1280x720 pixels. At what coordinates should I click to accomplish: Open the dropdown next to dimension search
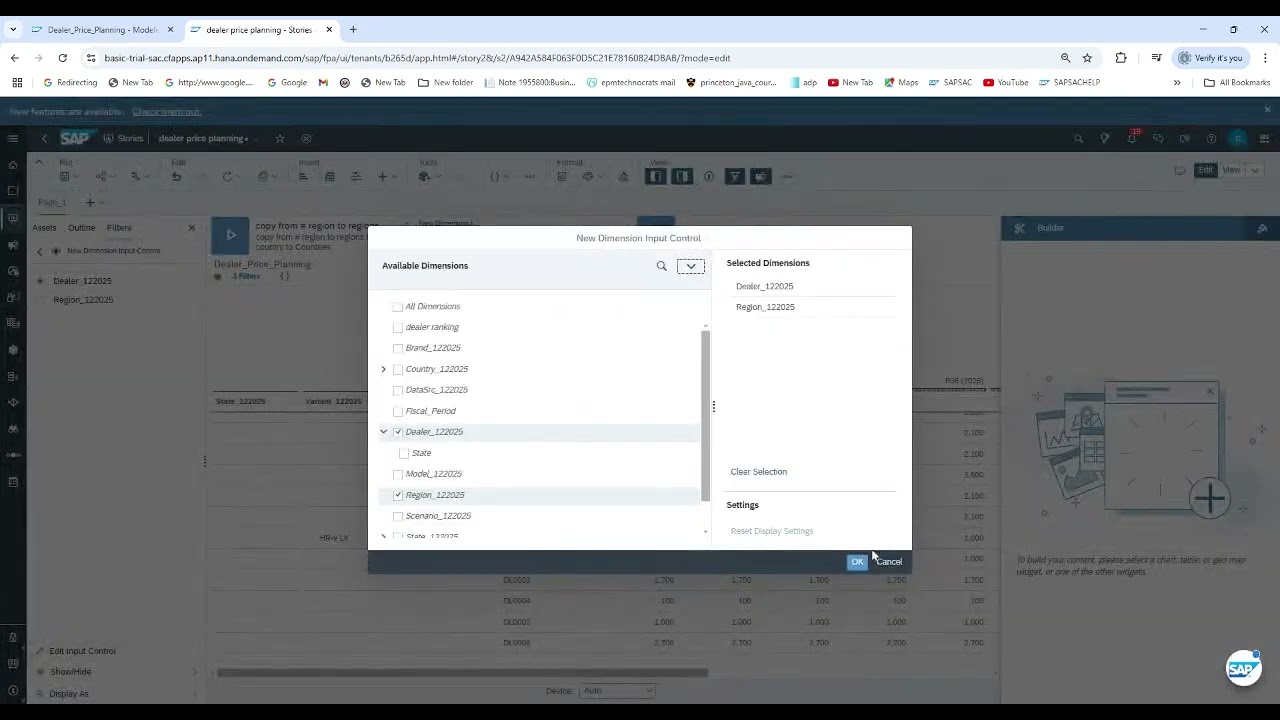pos(691,266)
